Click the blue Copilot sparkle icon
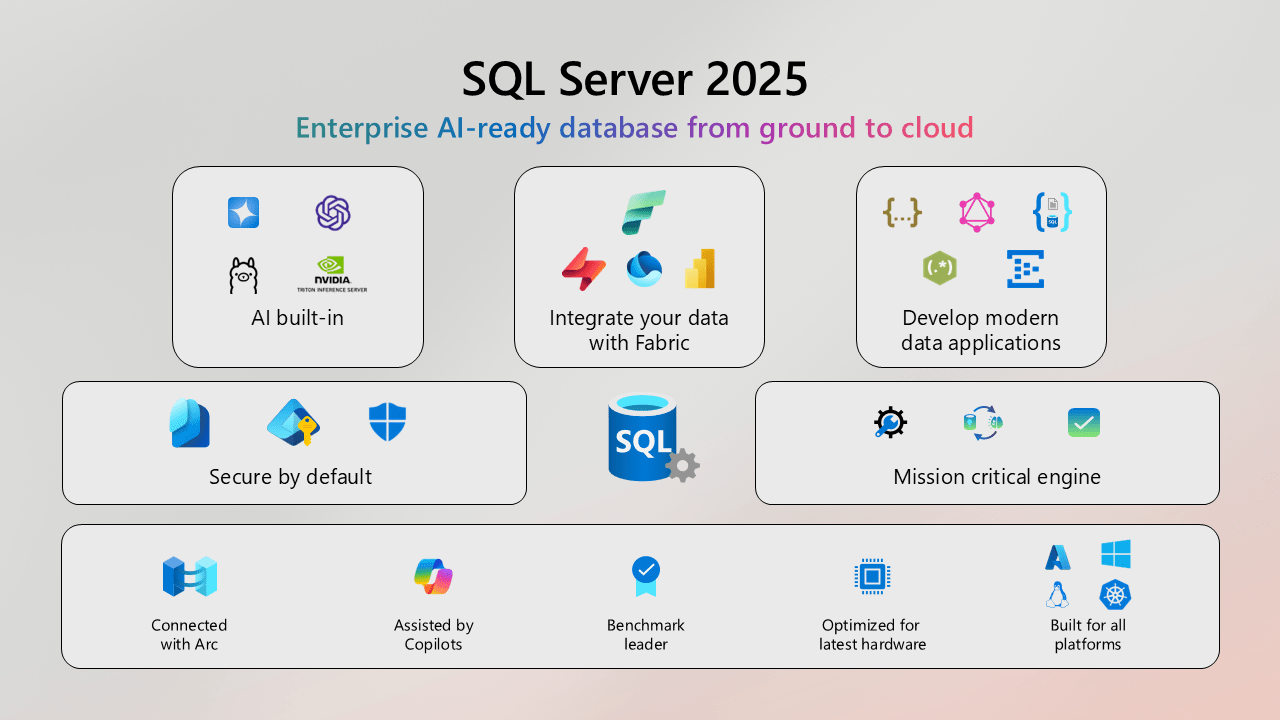The height and width of the screenshot is (720, 1280). pyautogui.click(x=243, y=212)
